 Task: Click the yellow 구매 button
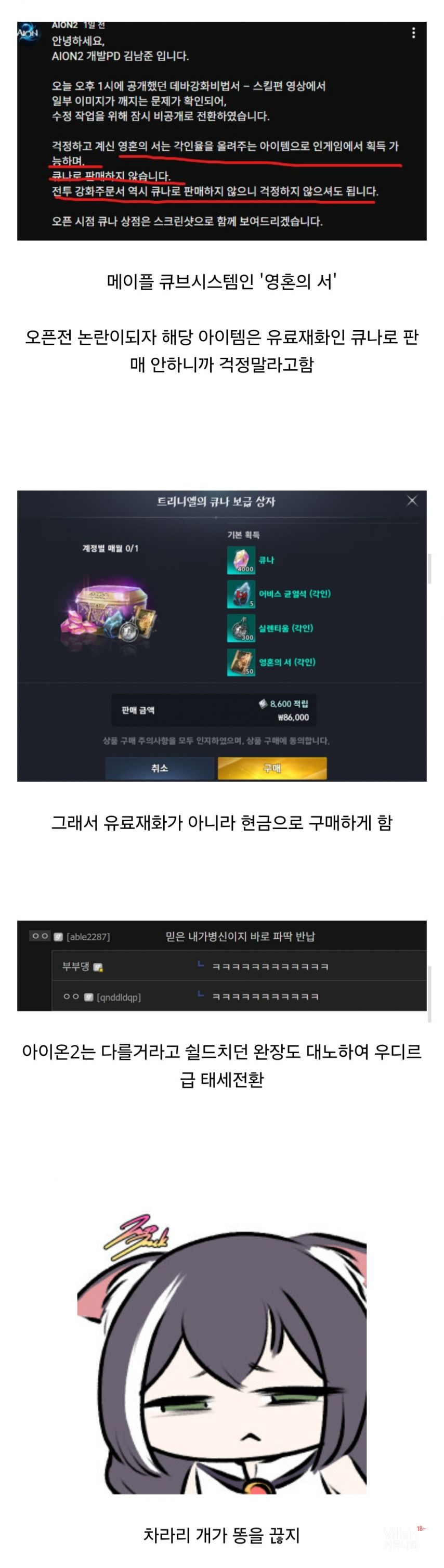272,768
